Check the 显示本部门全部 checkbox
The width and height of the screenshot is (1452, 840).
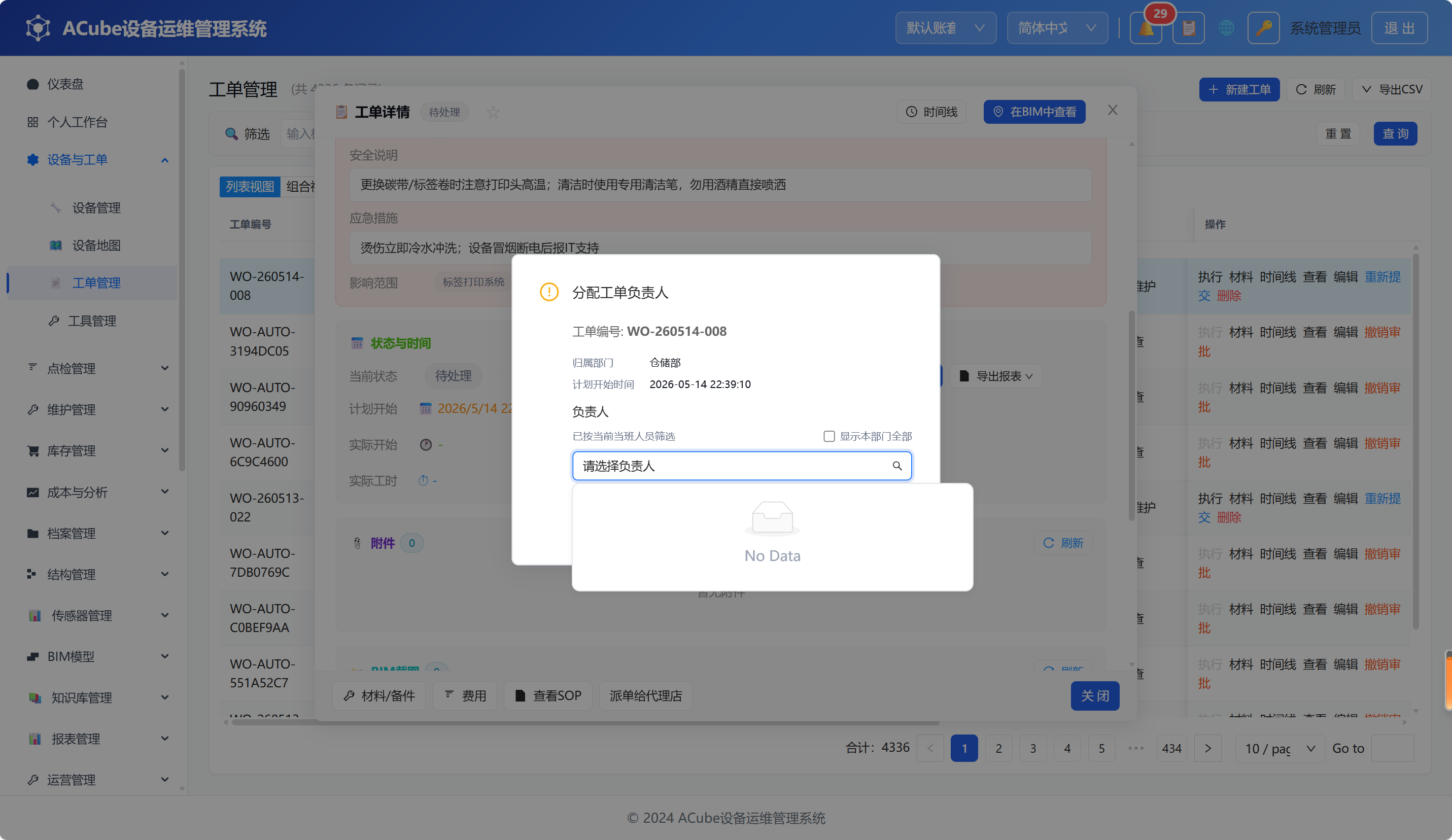click(828, 436)
